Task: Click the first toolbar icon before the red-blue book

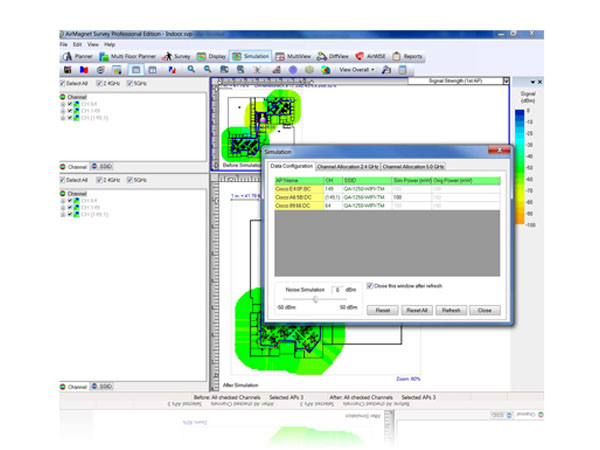Action: point(68,70)
